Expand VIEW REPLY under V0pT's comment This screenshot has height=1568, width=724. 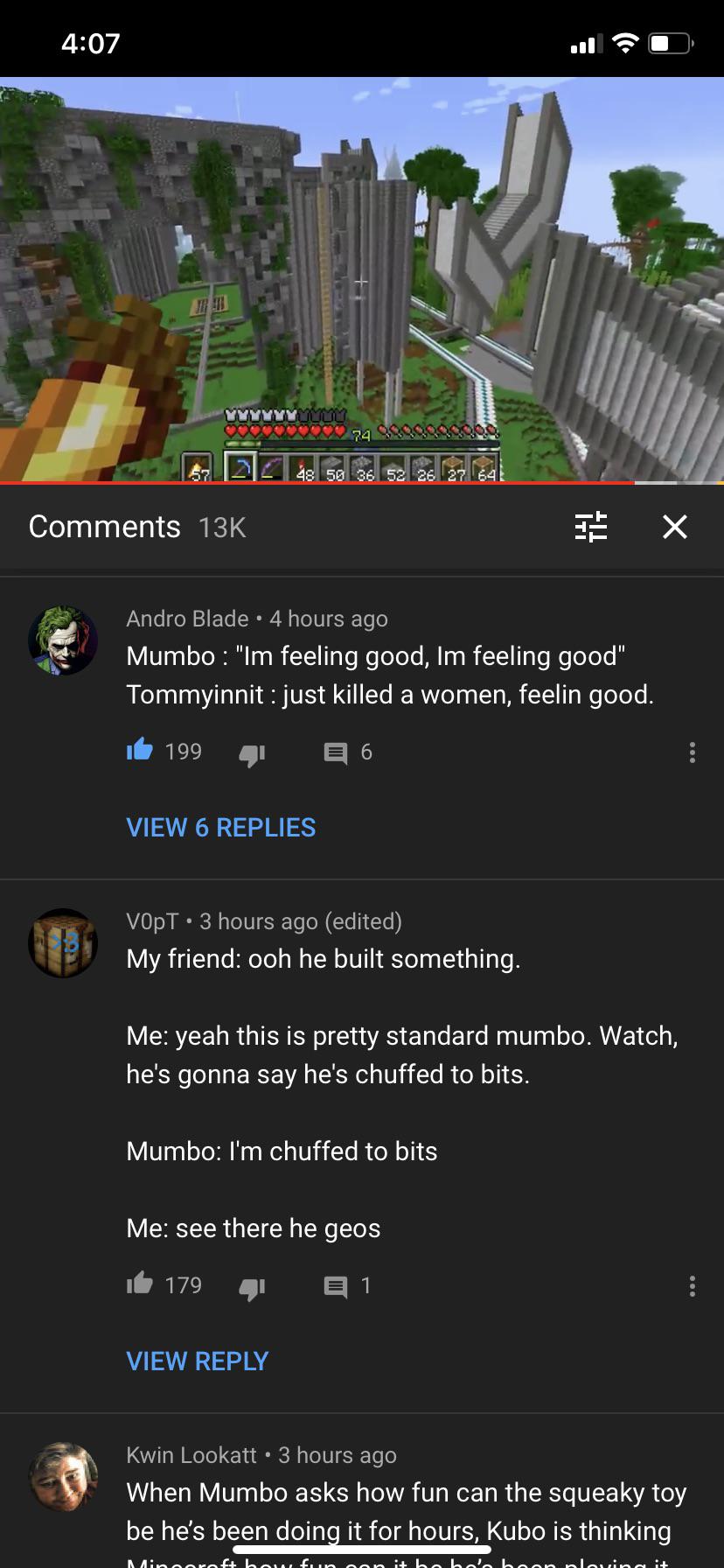point(198,1361)
